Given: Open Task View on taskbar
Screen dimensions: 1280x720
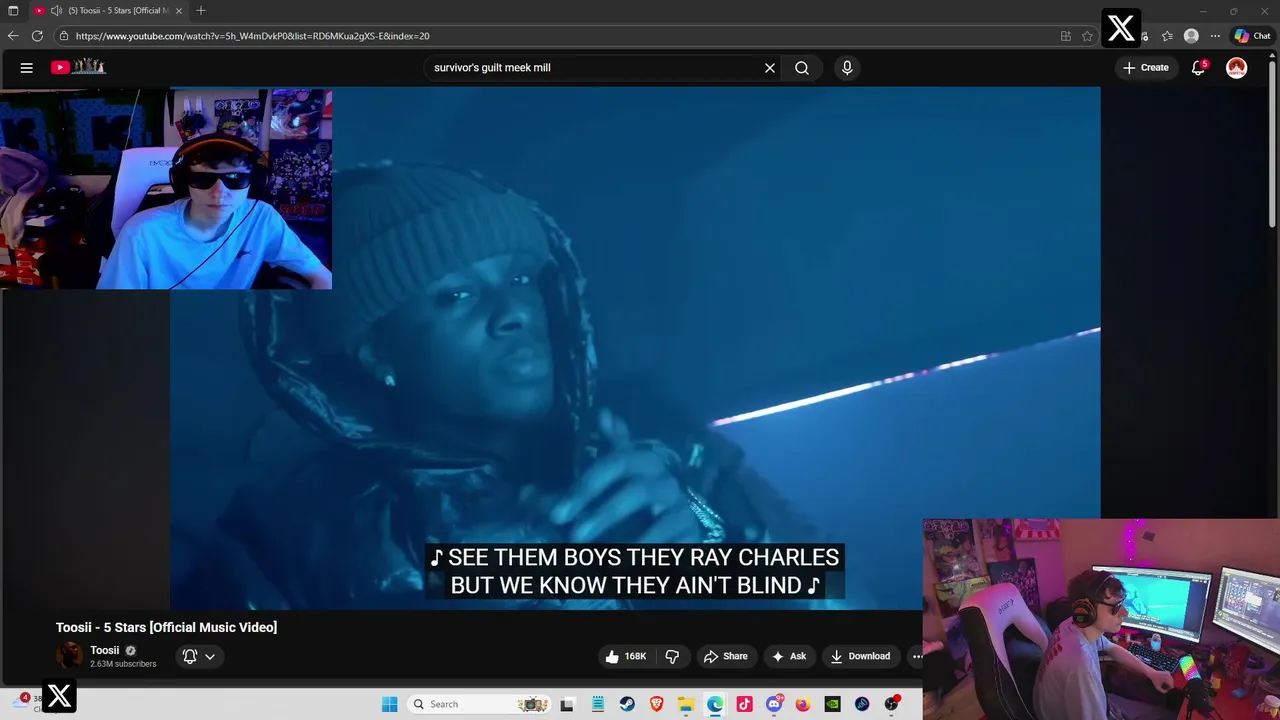Looking at the screenshot, I should pos(567,704).
